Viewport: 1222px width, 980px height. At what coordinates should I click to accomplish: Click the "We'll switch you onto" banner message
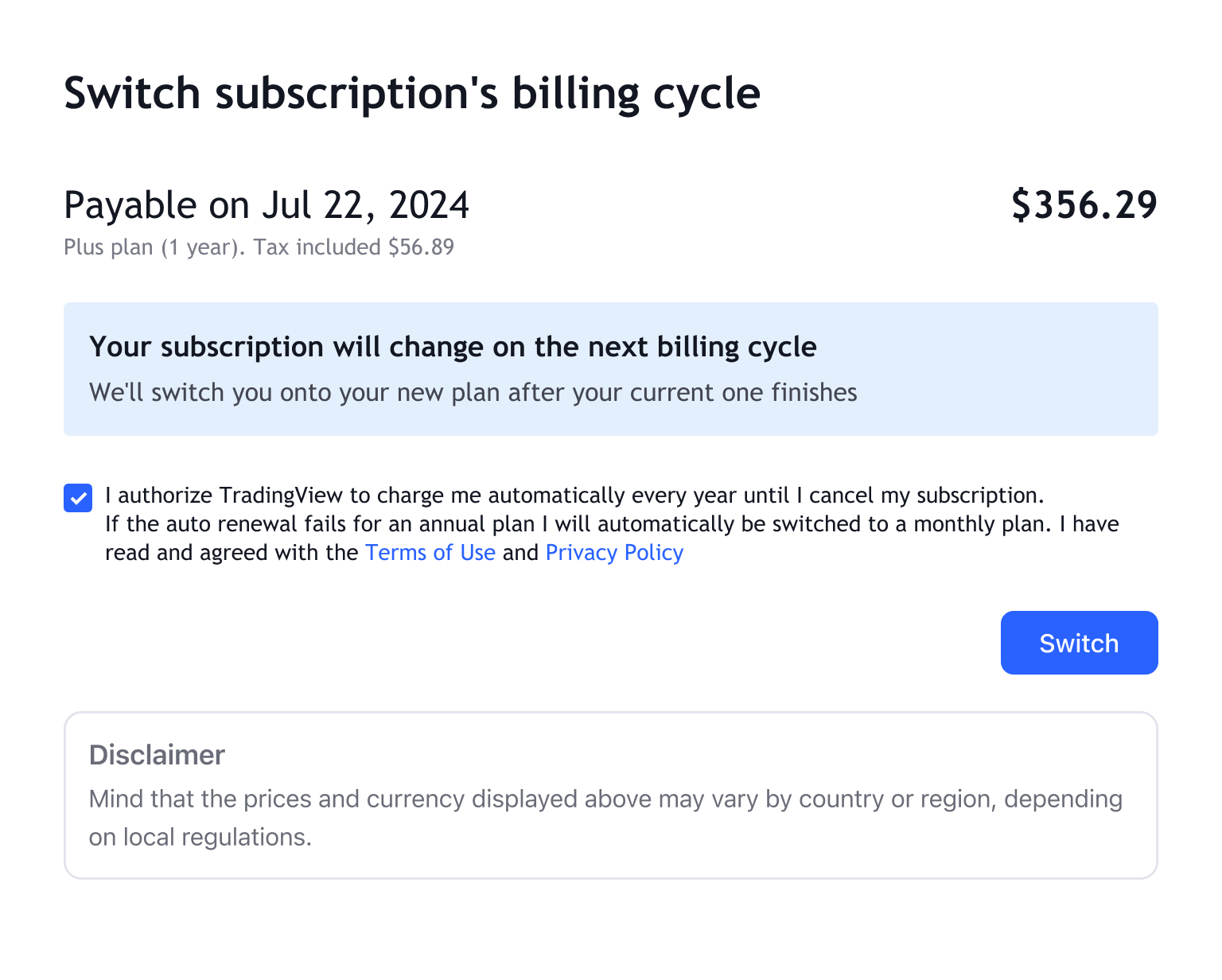(473, 393)
